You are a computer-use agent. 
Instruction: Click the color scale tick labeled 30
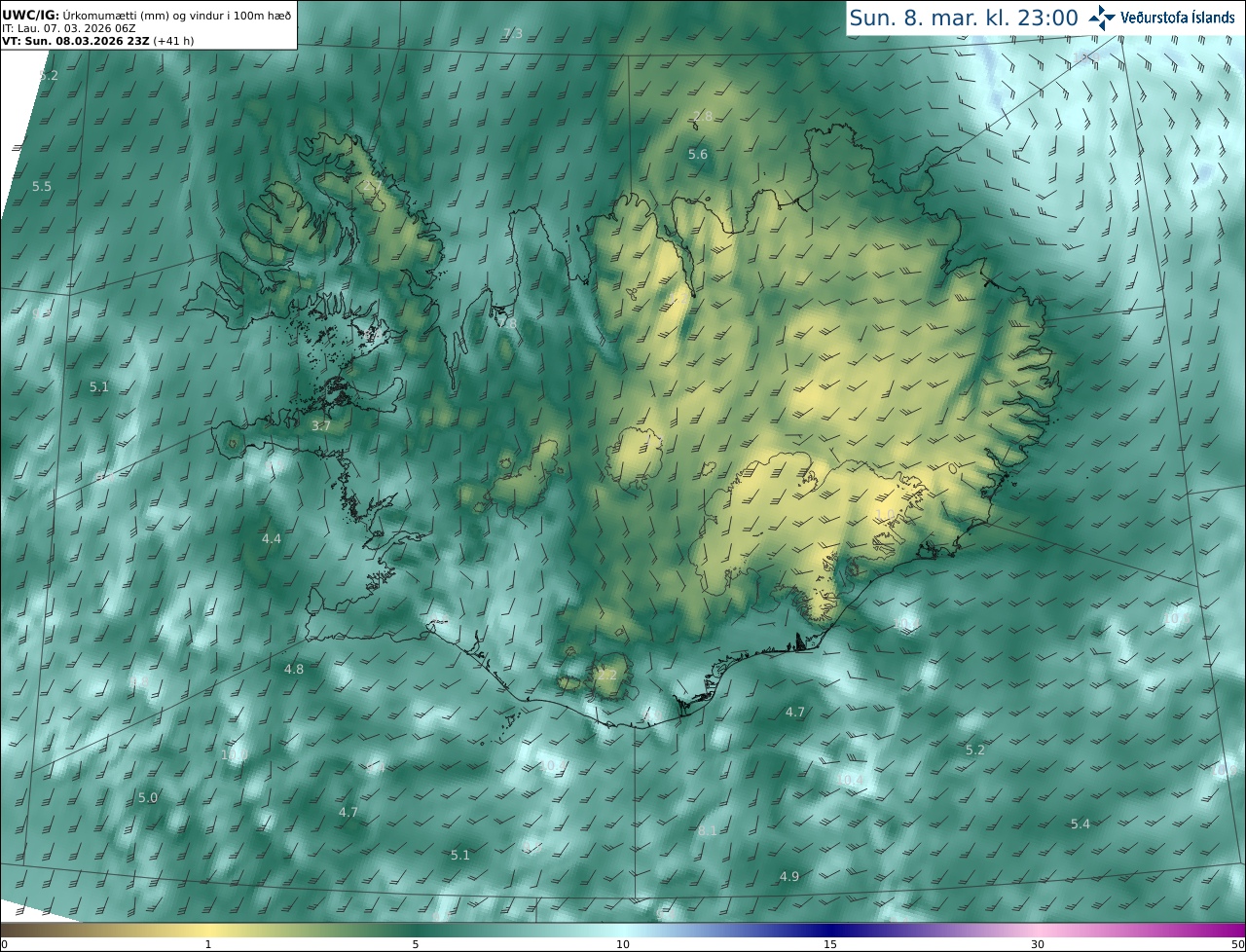(1038, 944)
